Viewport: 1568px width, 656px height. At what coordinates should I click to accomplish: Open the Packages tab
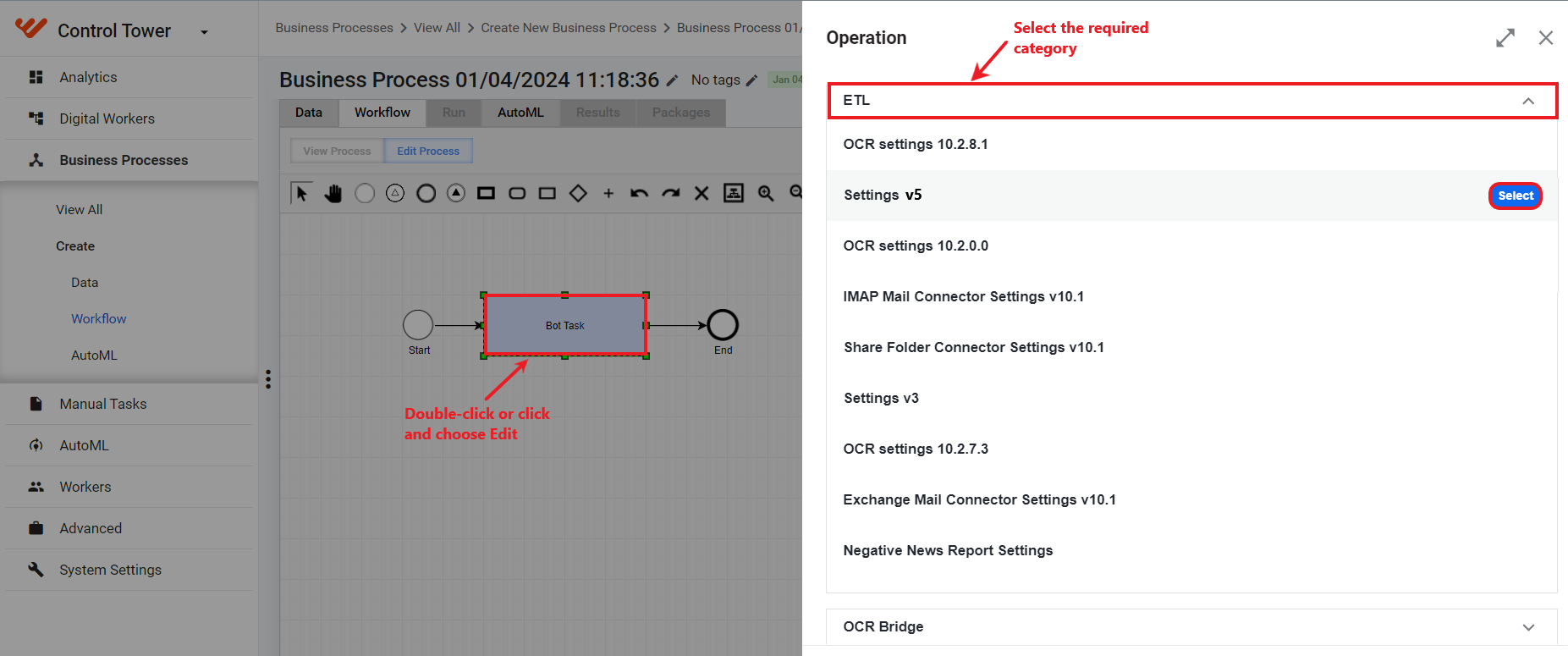681,113
